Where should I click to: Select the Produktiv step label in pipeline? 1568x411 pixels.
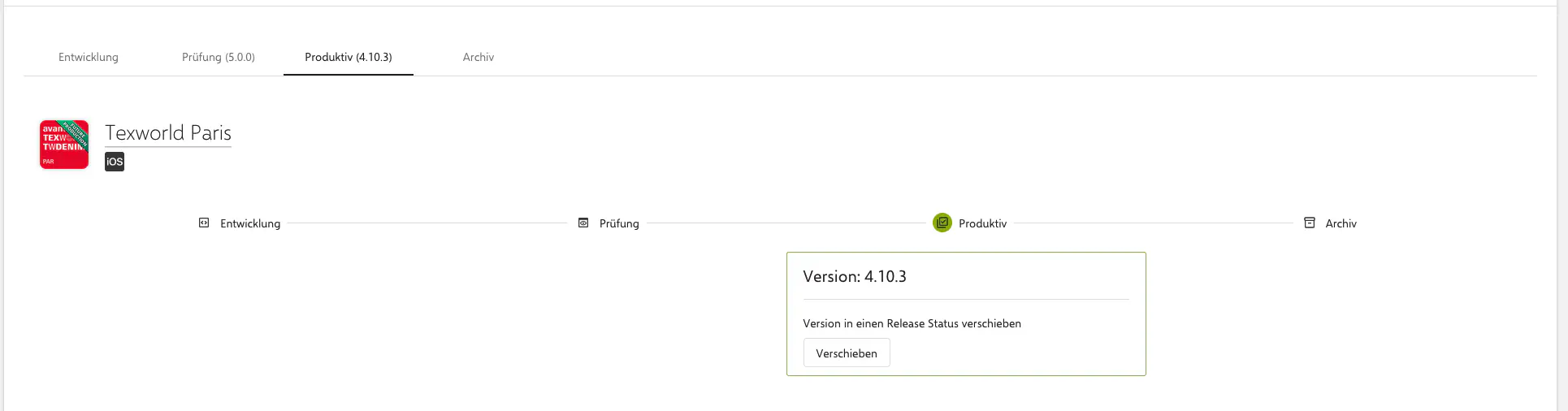983,223
